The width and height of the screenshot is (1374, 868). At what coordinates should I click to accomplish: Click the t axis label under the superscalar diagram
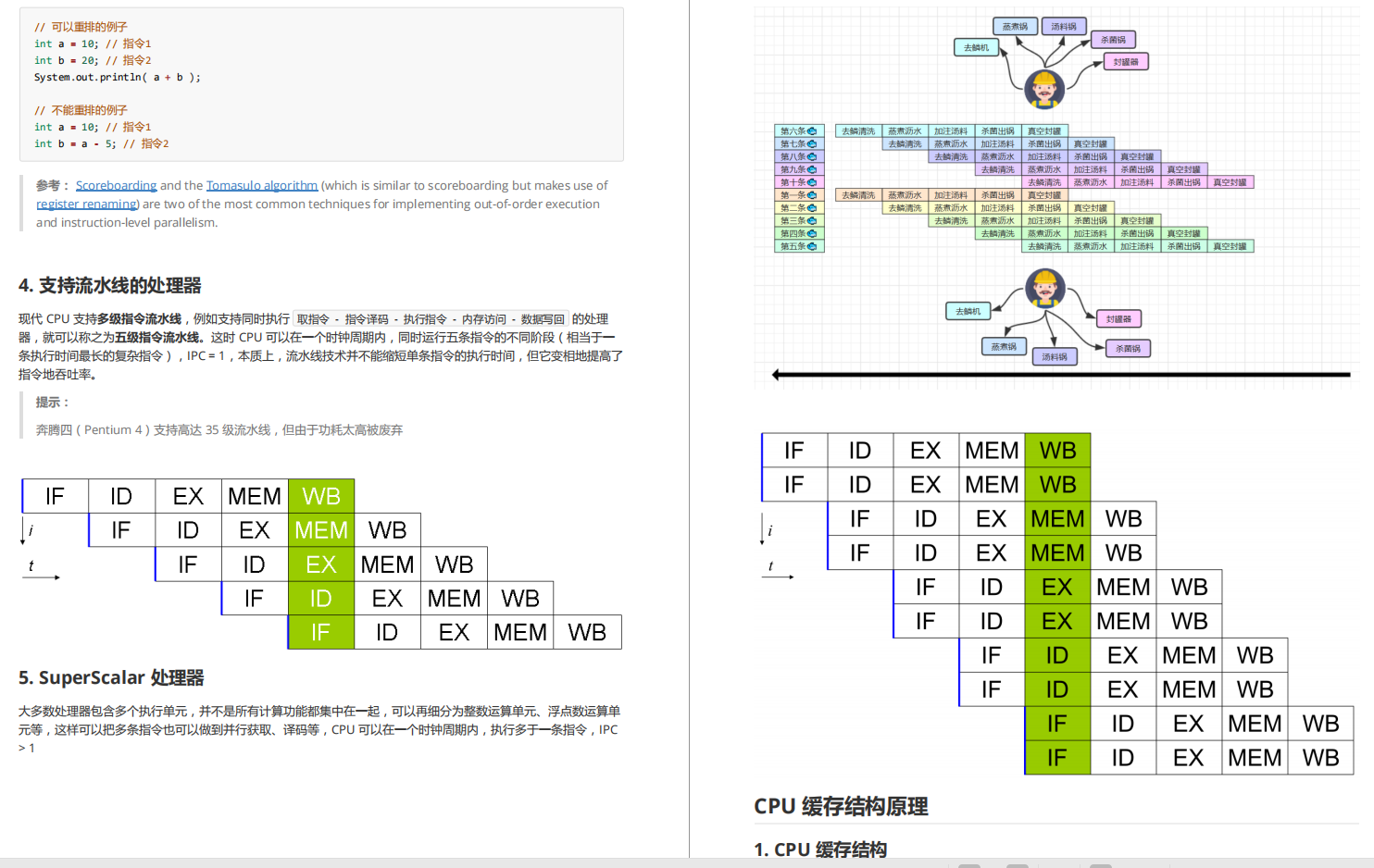770,565
